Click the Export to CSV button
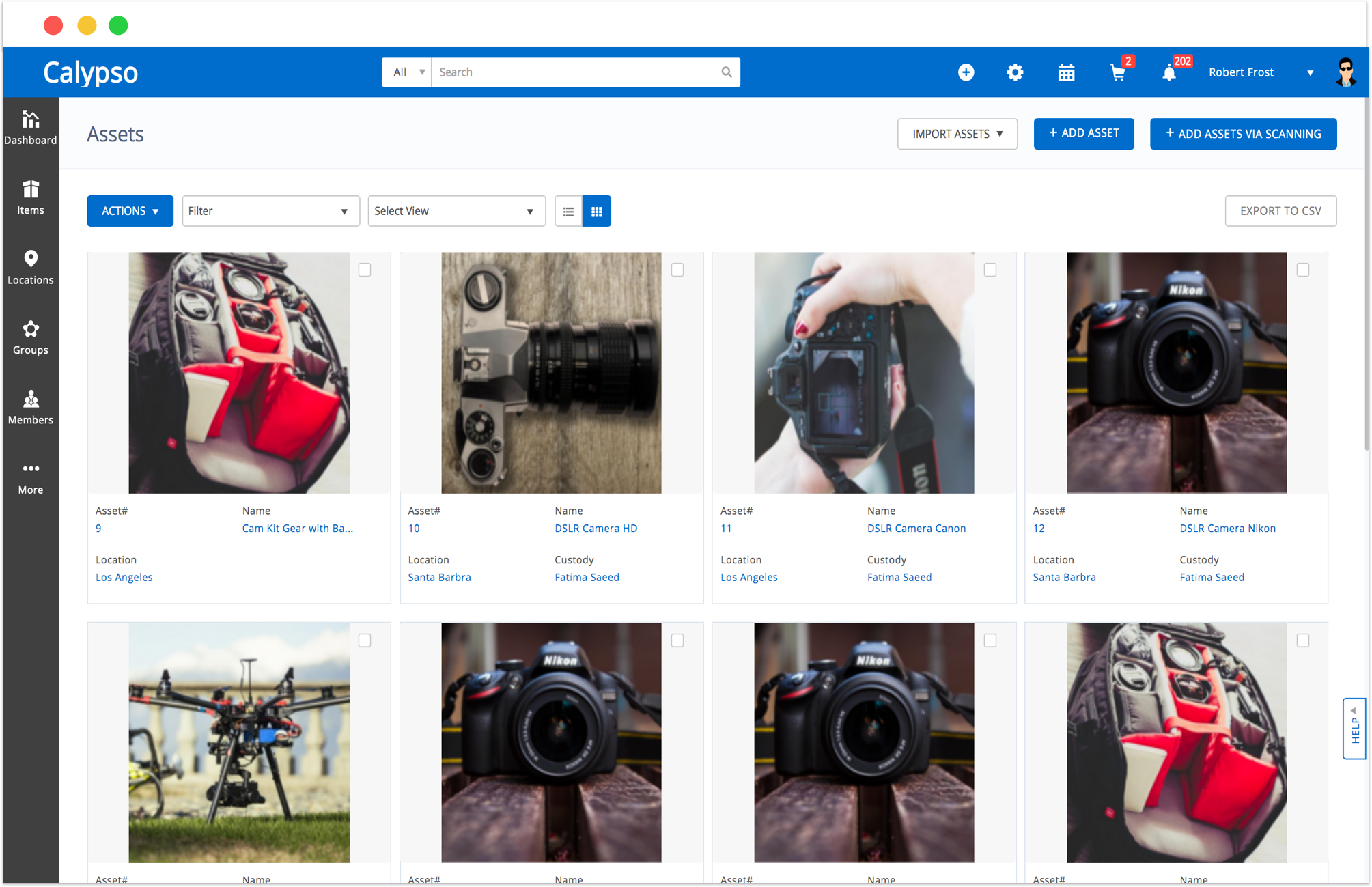 click(x=1280, y=211)
